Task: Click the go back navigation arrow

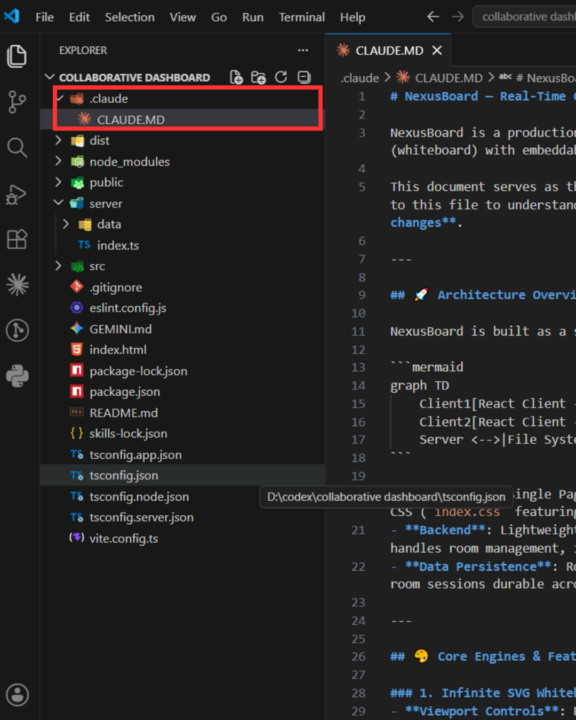Action: pyautogui.click(x=433, y=17)
